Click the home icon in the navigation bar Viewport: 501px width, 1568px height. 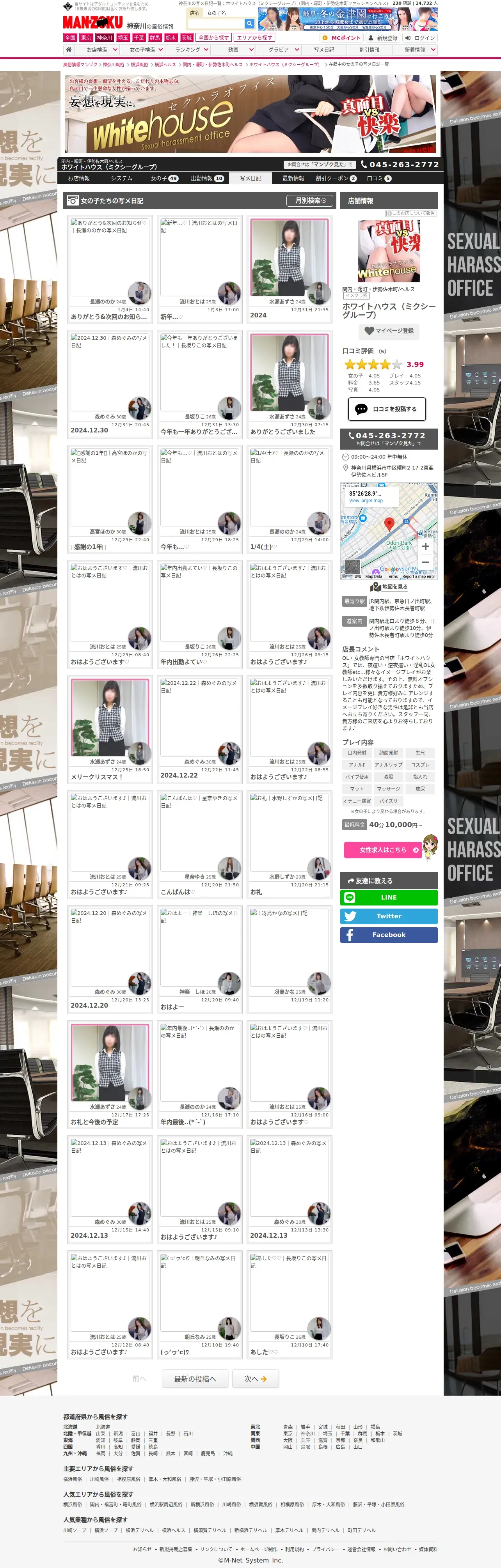click(x=69, y=50)
